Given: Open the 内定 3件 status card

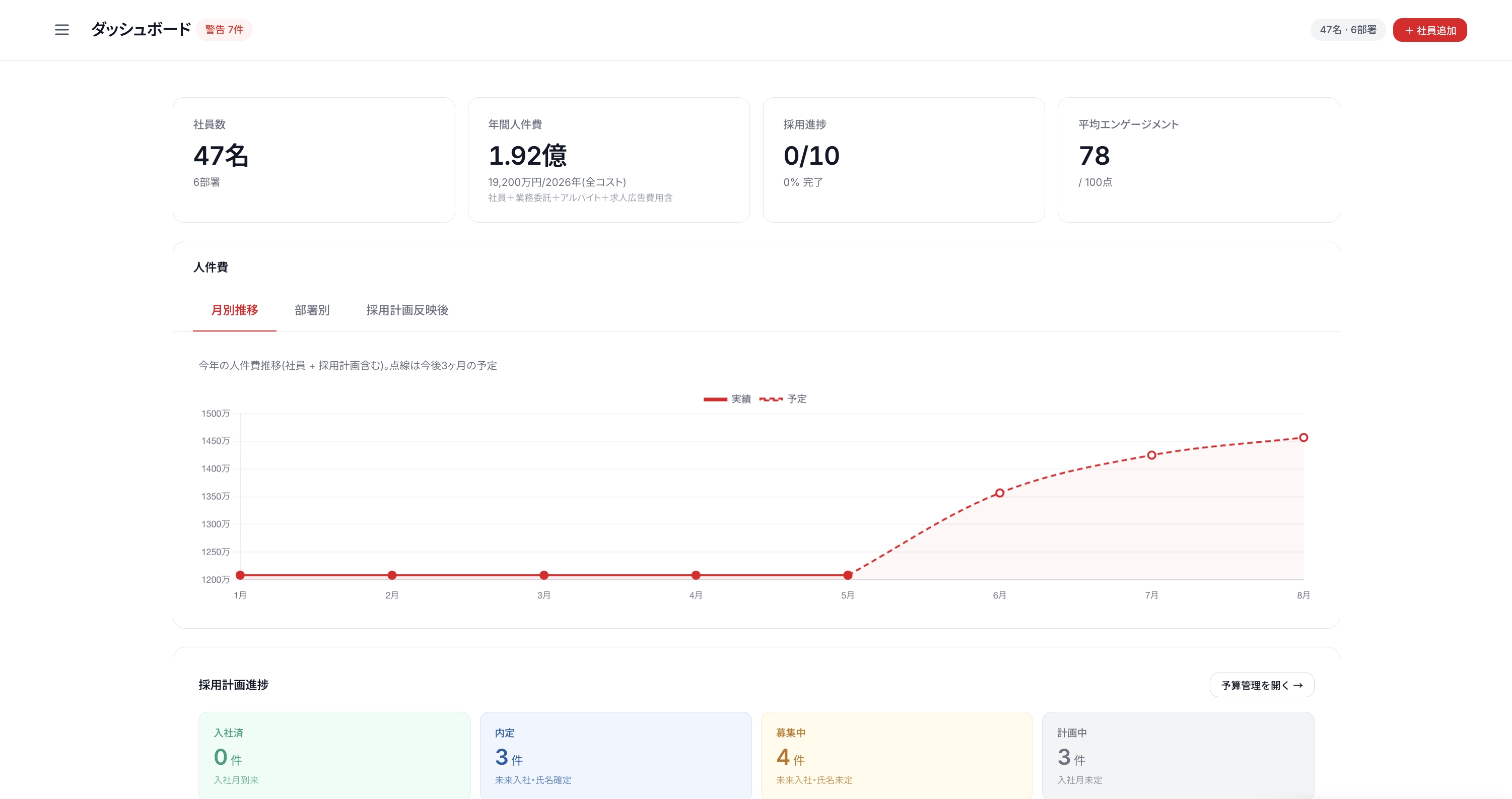Looking at the screenshot, I should tap(615, 756).
